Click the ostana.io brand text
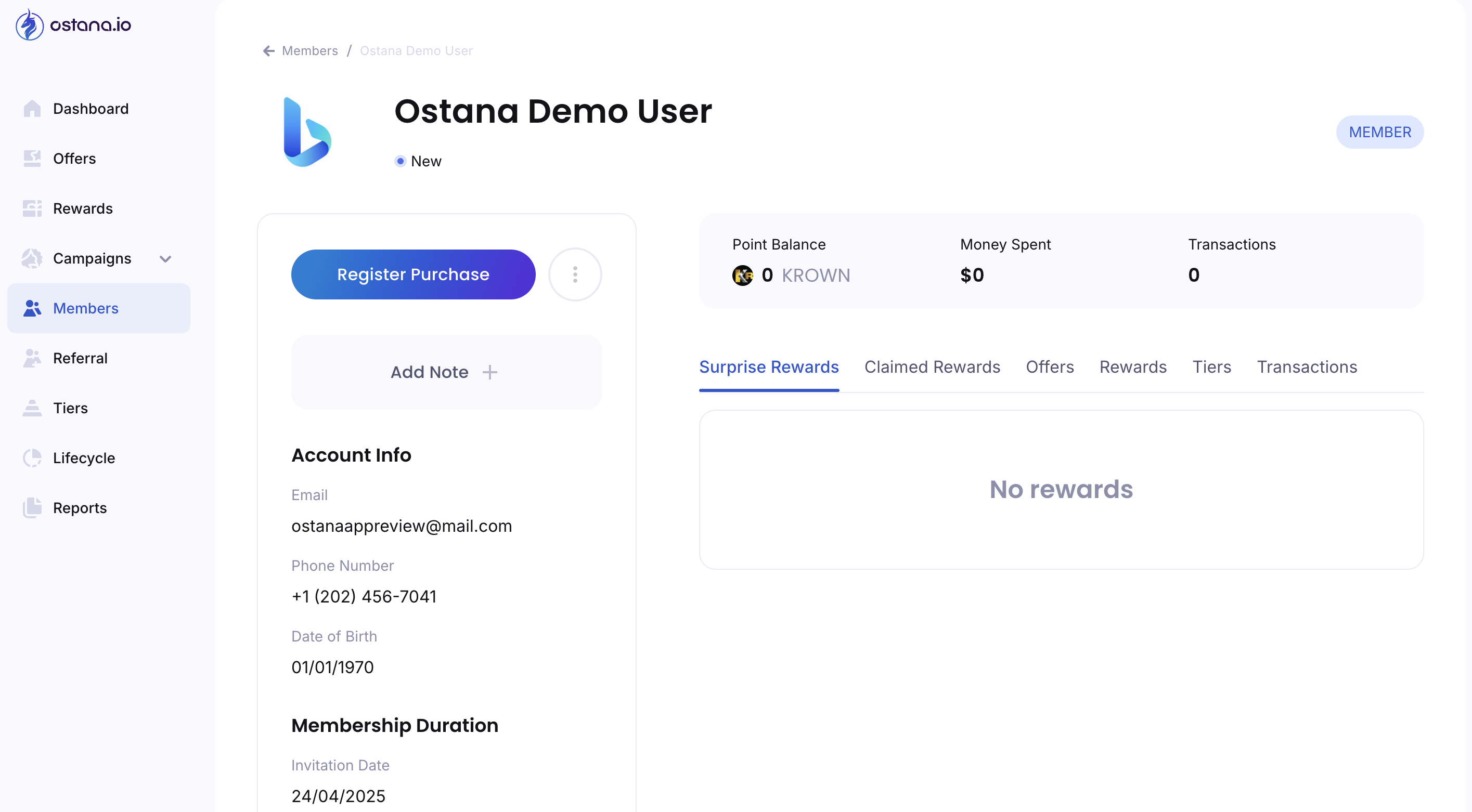 91,24
